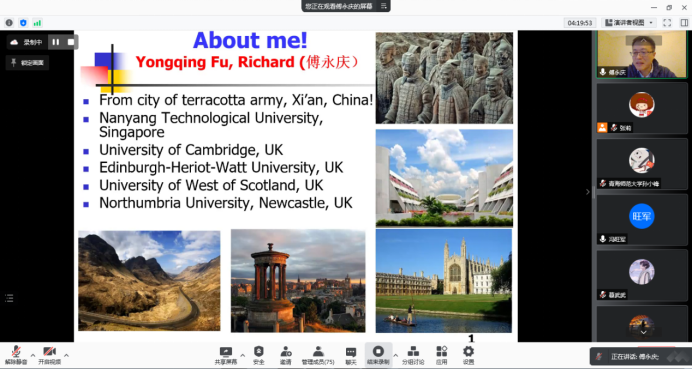This screenshot has height=370, width=693.
Task: Open the Apps icon in toolbar
Action: pyautogui.click(x=442, y=355)
